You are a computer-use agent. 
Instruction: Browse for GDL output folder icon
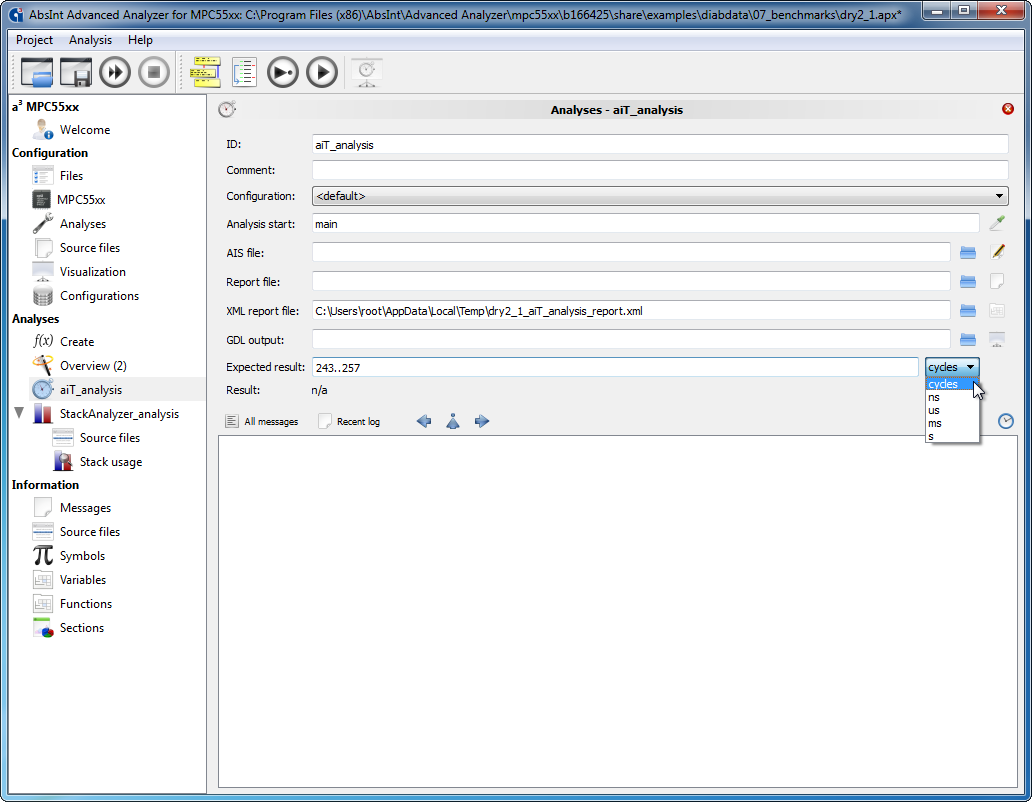(x=968, y=339)
